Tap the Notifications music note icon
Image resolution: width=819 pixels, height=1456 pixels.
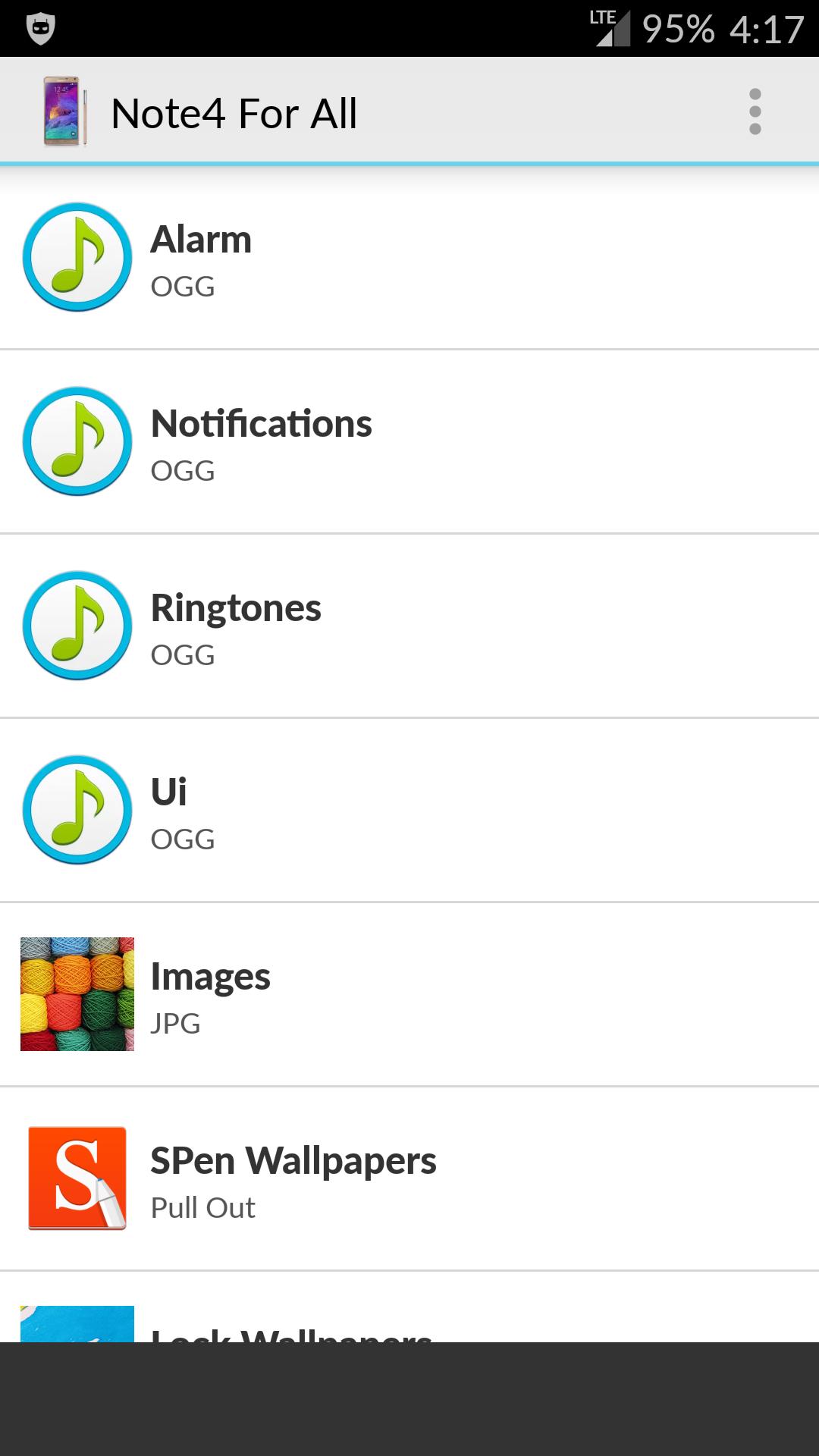(77, 441)
